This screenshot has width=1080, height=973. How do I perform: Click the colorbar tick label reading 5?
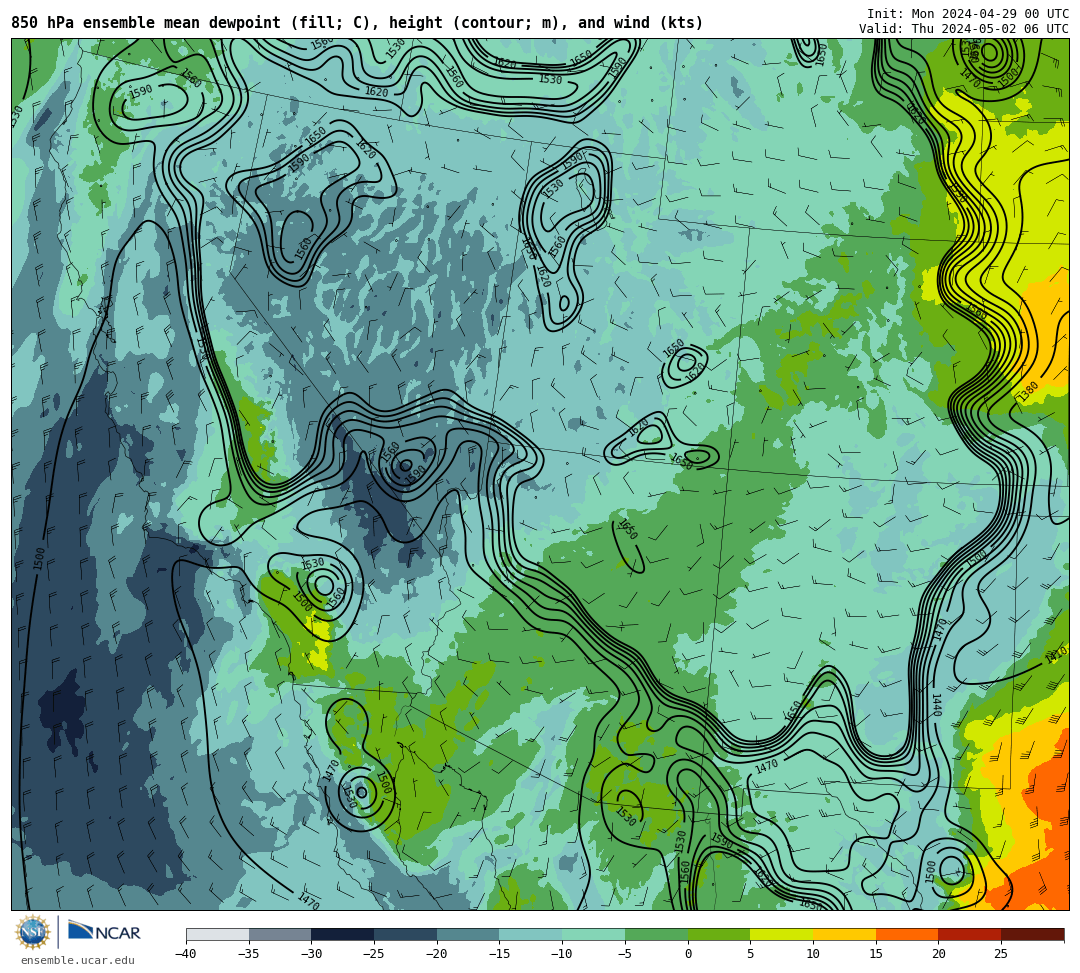(751, 954)
